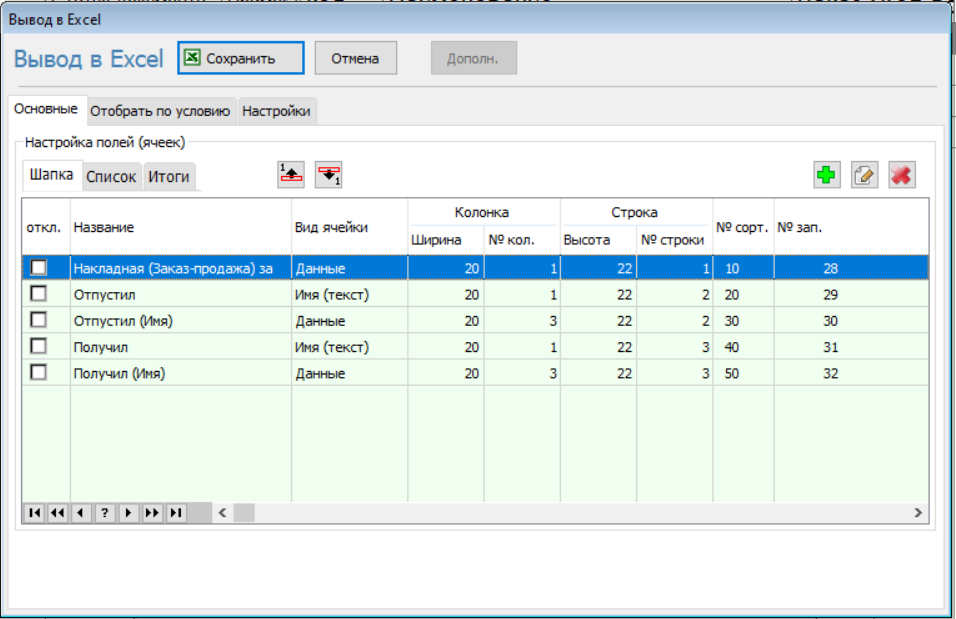Toggle the checkbox for the Отпустил row
Screen dimensions: 956x619
39,294
